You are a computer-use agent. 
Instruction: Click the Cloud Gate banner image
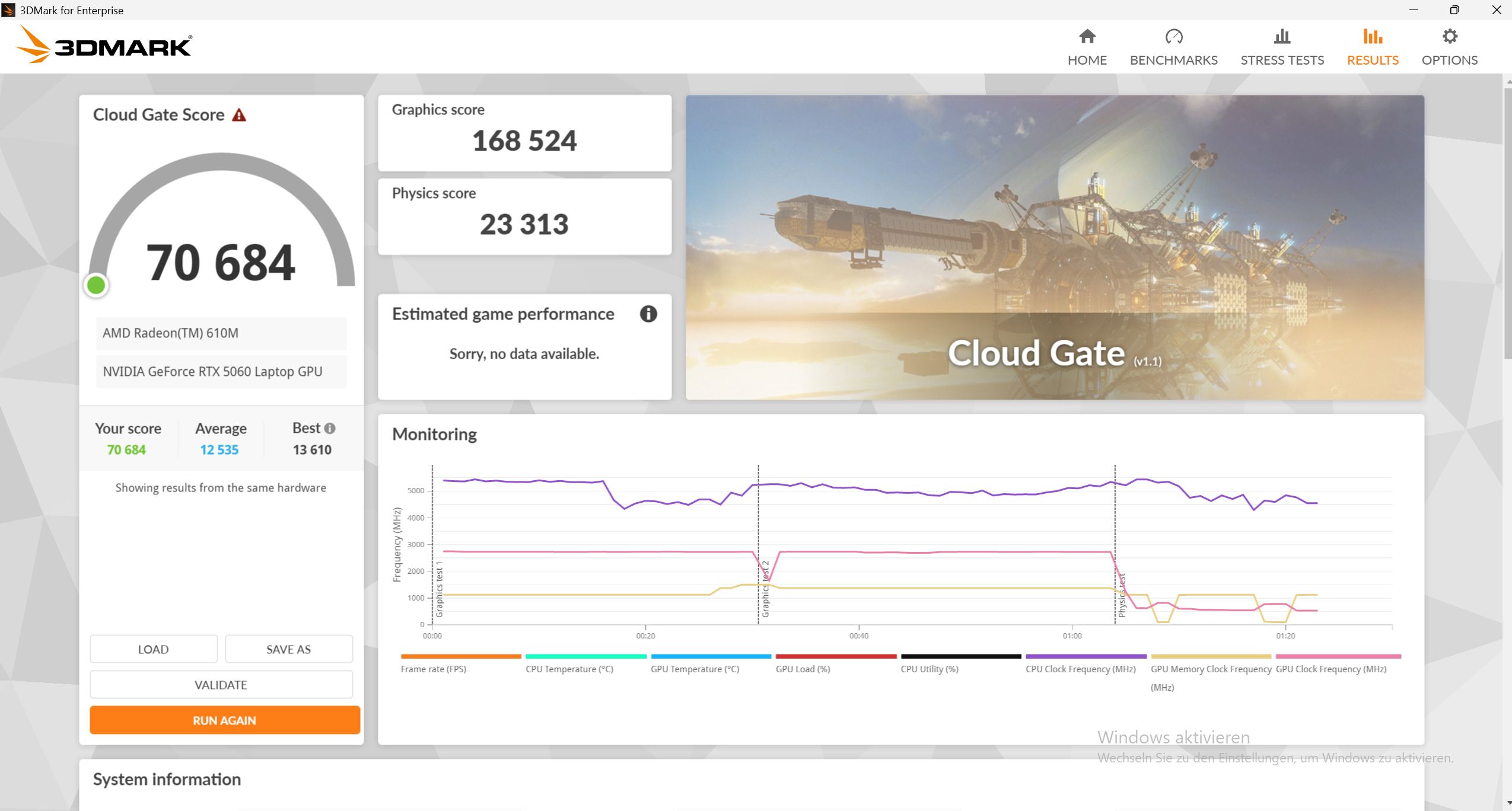(x=1054, y=247)
